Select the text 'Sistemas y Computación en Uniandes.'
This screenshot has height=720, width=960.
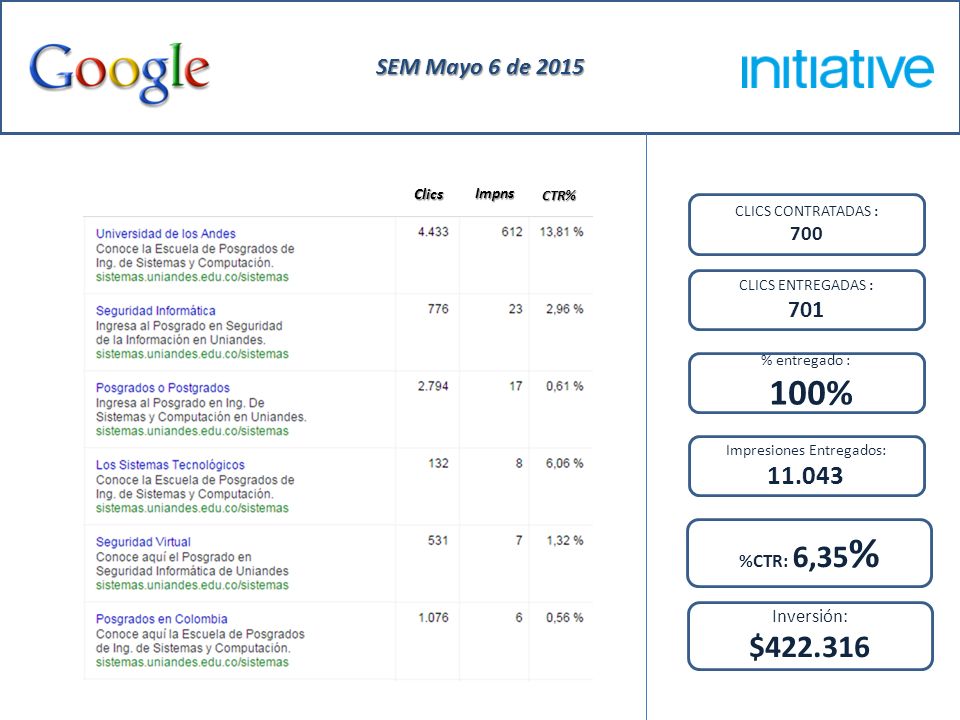pos(201,417)
